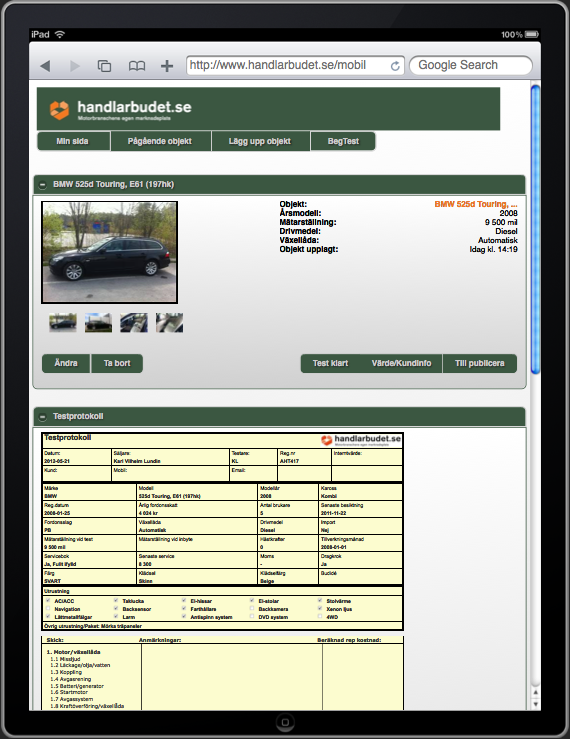Image resolution: width=570 pixels, height=739 pixels.
Task: Click the handlarbudet.se logo in header
Action: [x=121, y=110]
